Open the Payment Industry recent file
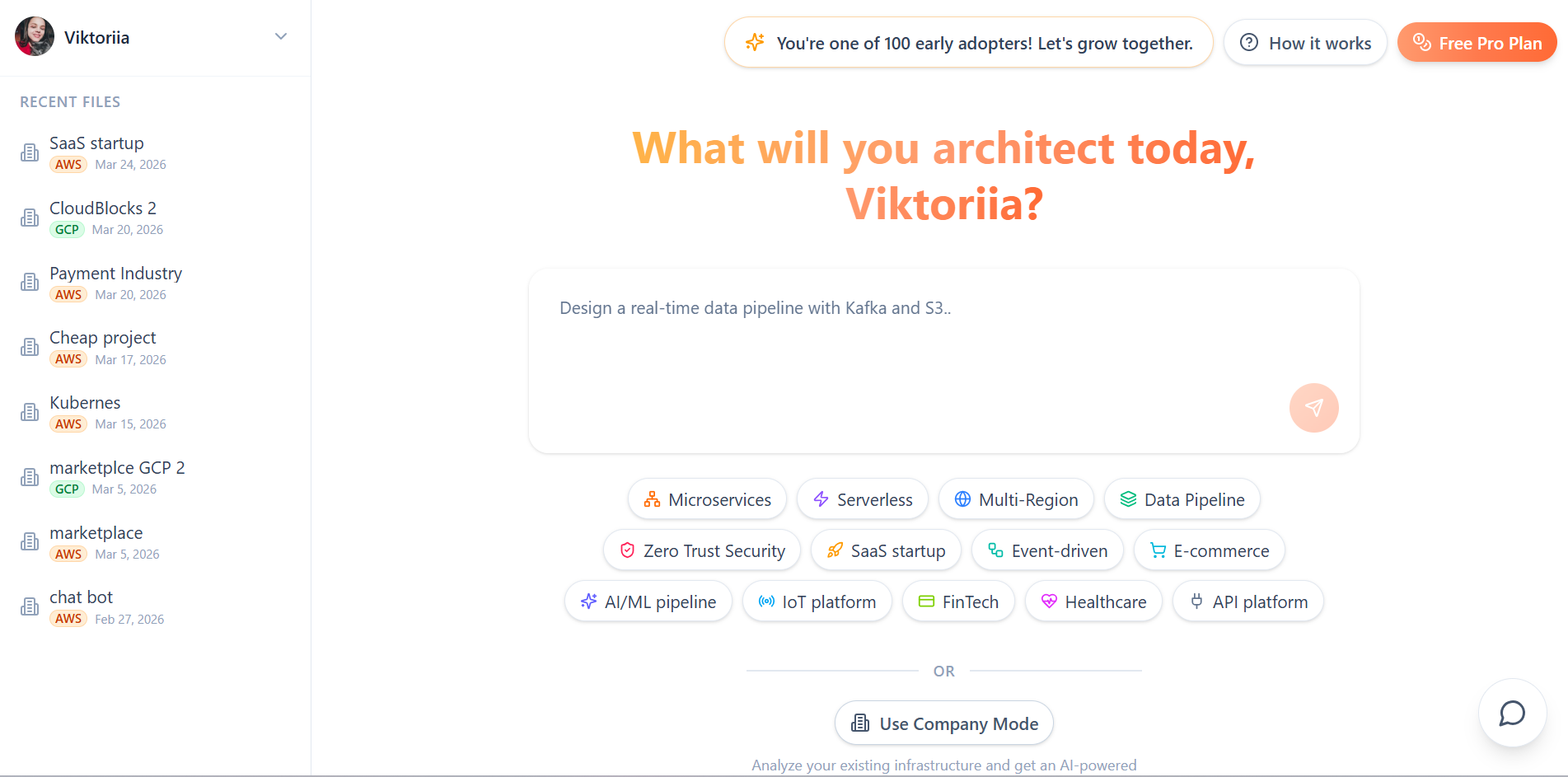This screenshot has width=1568, height=777. pyautogui.click(x=115, y=274)
